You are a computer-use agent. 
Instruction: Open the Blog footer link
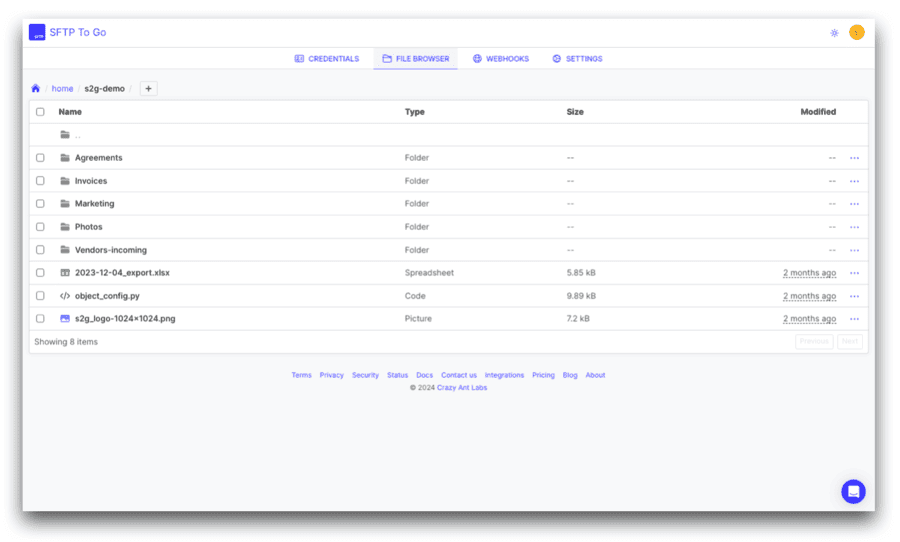[x=570, y=375]
